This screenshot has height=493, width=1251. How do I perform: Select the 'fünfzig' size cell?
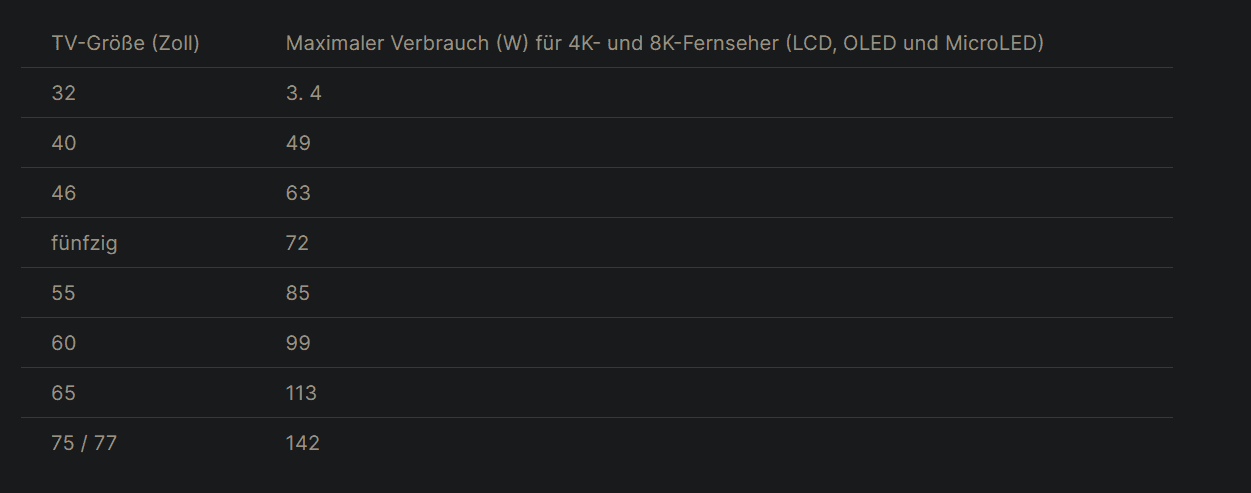(x=84, y=243)
